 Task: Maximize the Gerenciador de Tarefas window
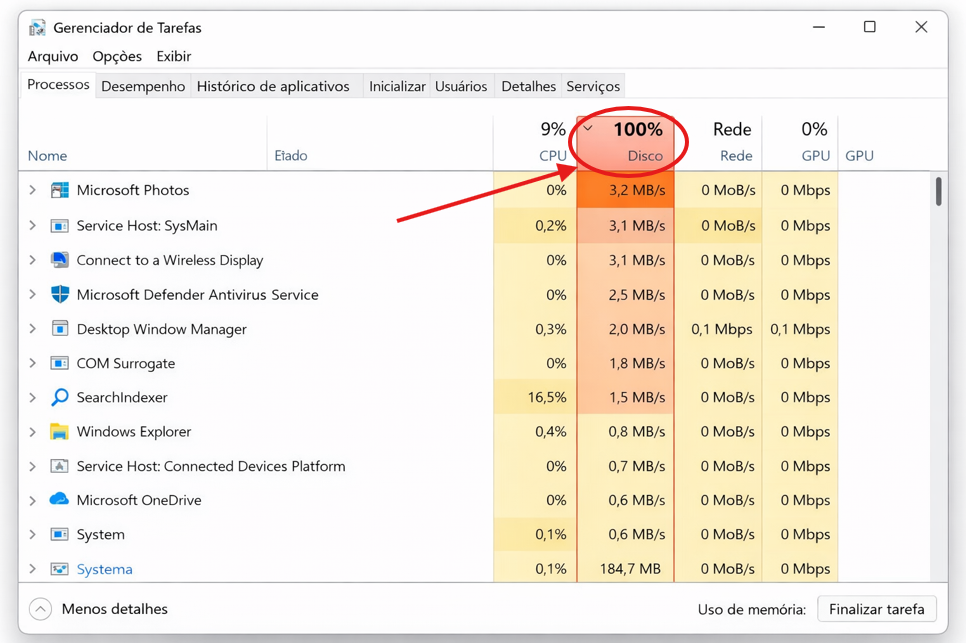tap(870, 27)
